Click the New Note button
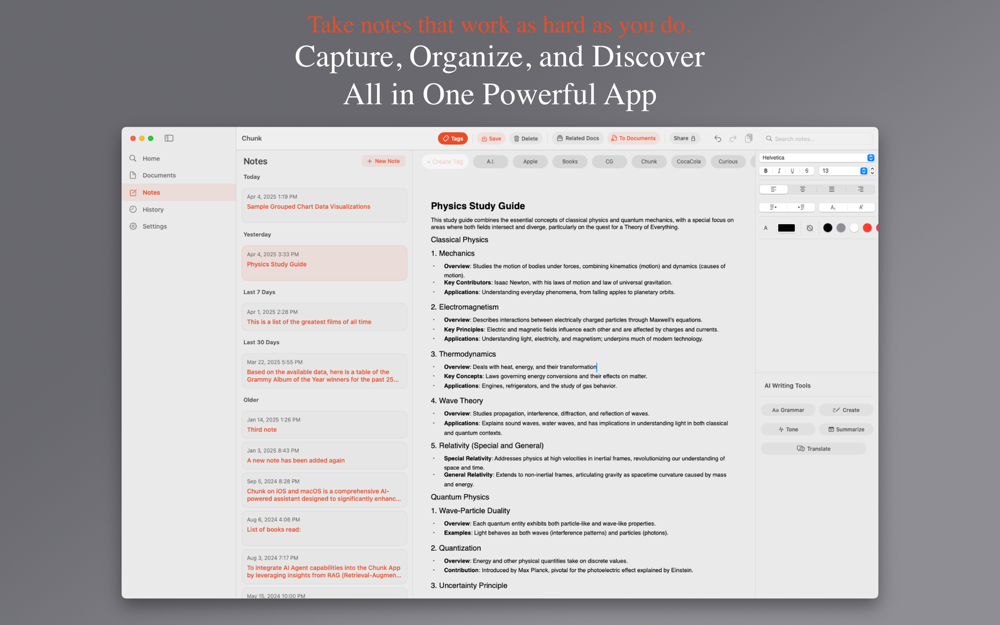This screenshot has width=1000, height=625. (384, 161)
